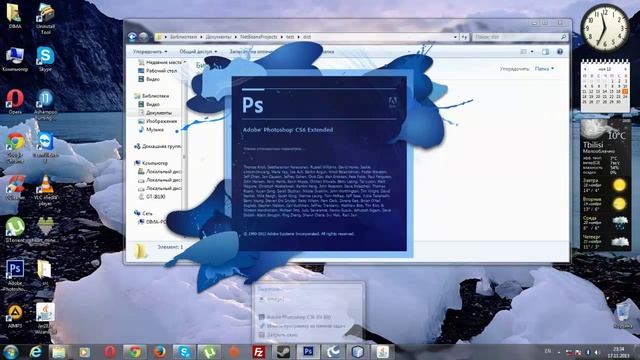Open FileZilla from the taskbar
This screenshot has height=360, width=640.
click(259, 352)
